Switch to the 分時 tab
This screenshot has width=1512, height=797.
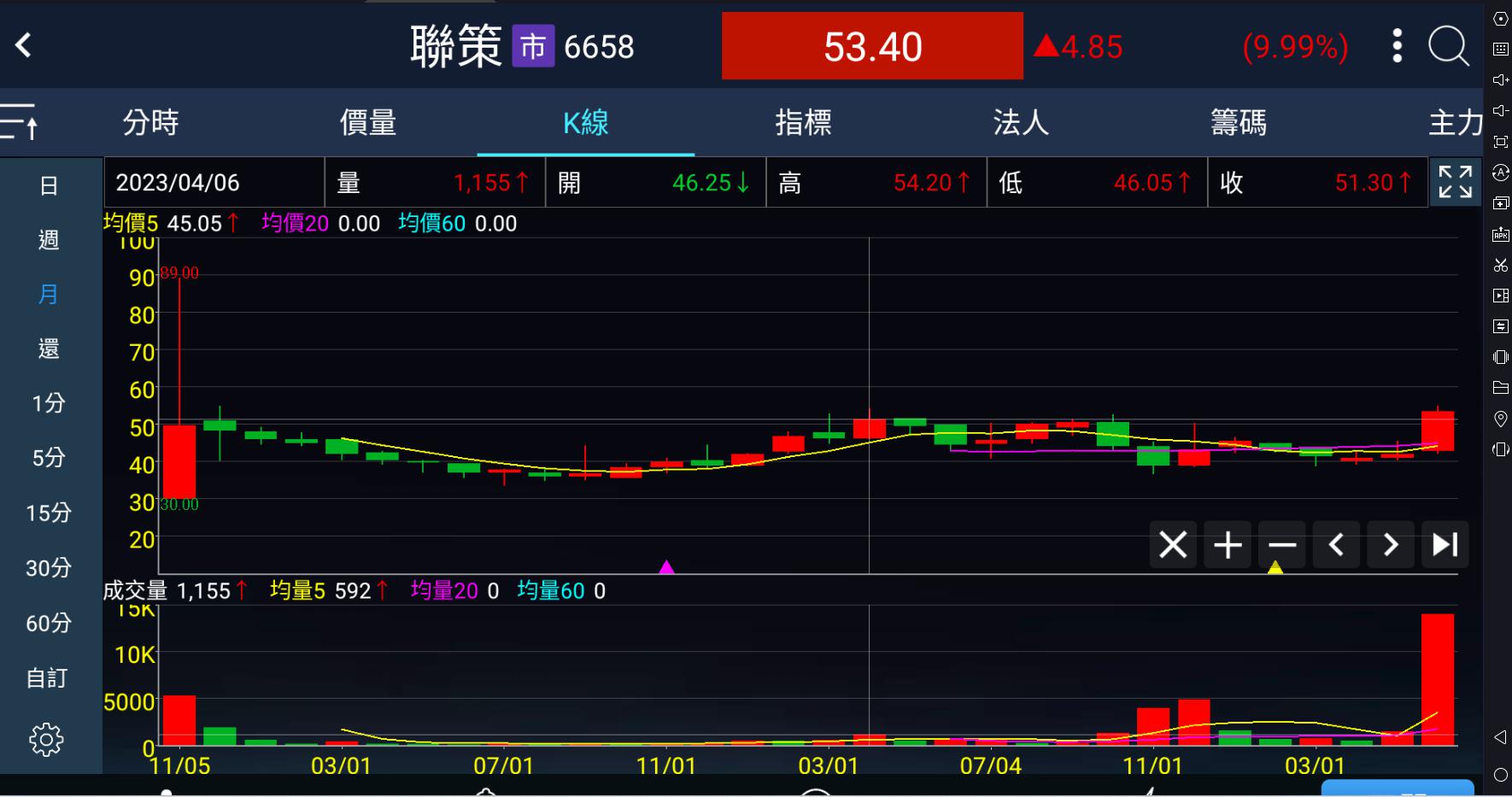point(150,122)
